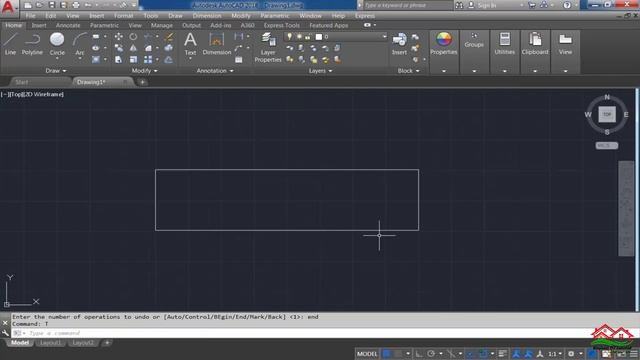Toggle Ortho mode in status bar
Screen dimensions: 640x360
coord(419,353)
